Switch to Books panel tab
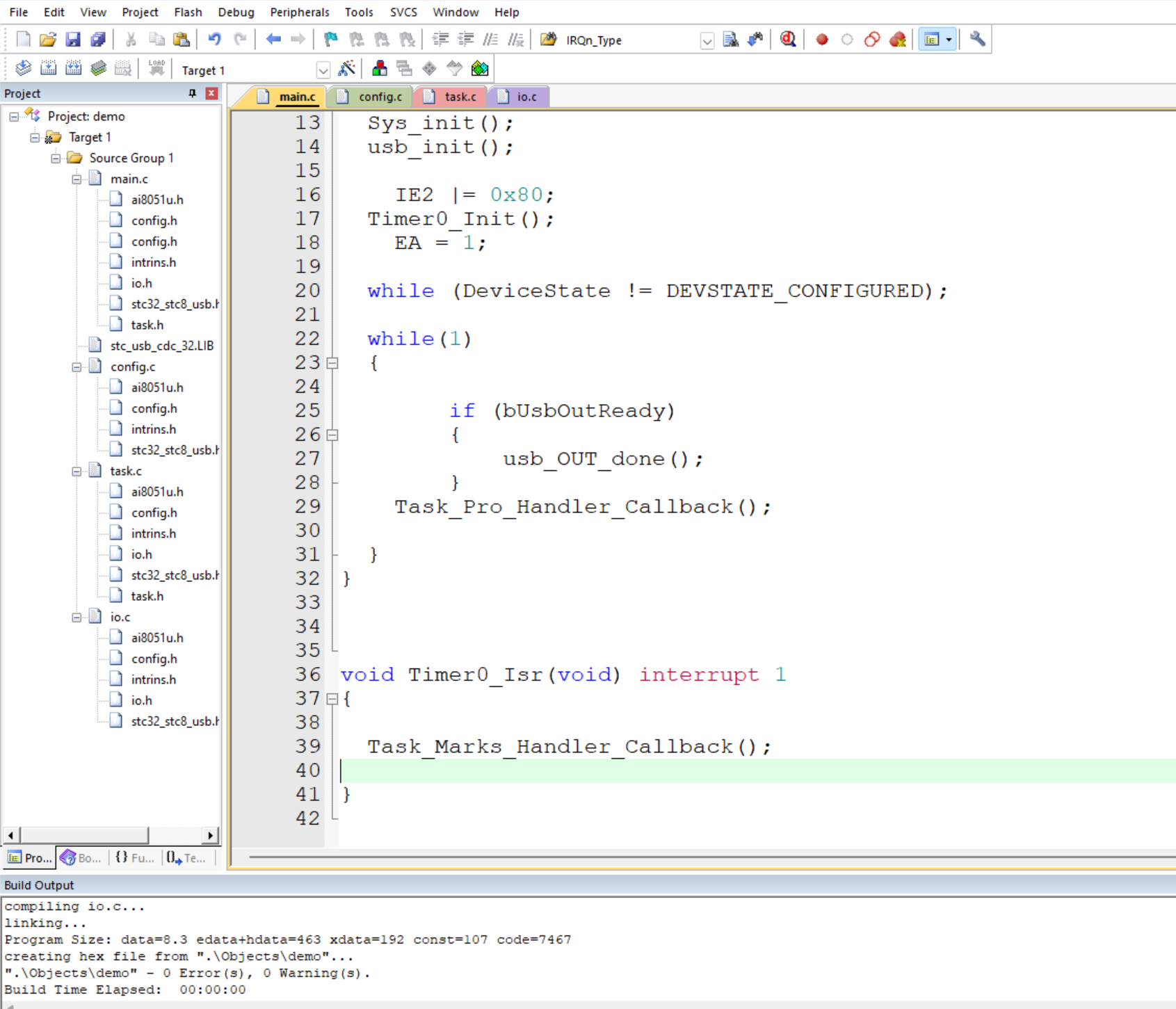This screenshot has width=1176, height=1009. [82, 857]
